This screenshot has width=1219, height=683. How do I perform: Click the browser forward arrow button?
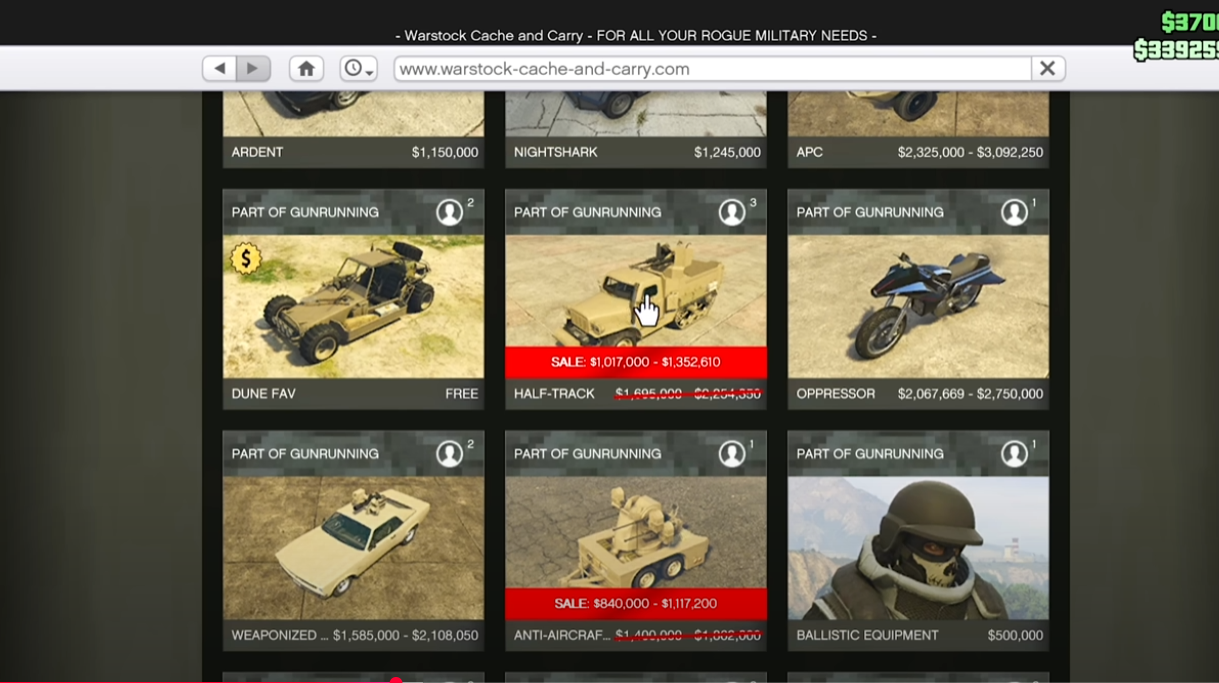tap(252, 68)
